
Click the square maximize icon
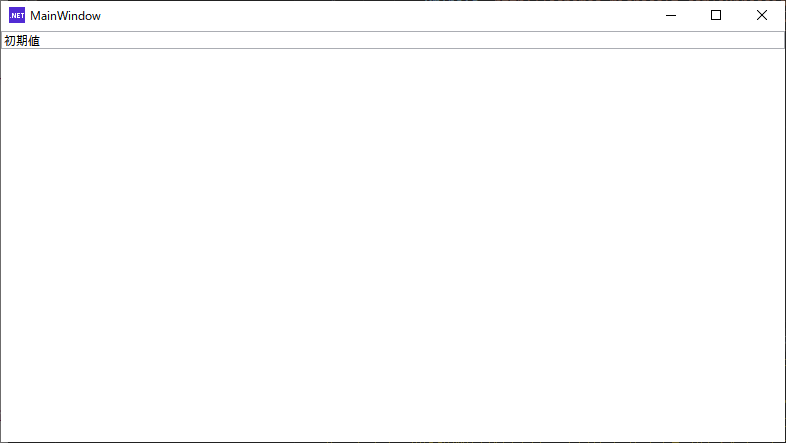pyautogui.click(x=716, y=16)
